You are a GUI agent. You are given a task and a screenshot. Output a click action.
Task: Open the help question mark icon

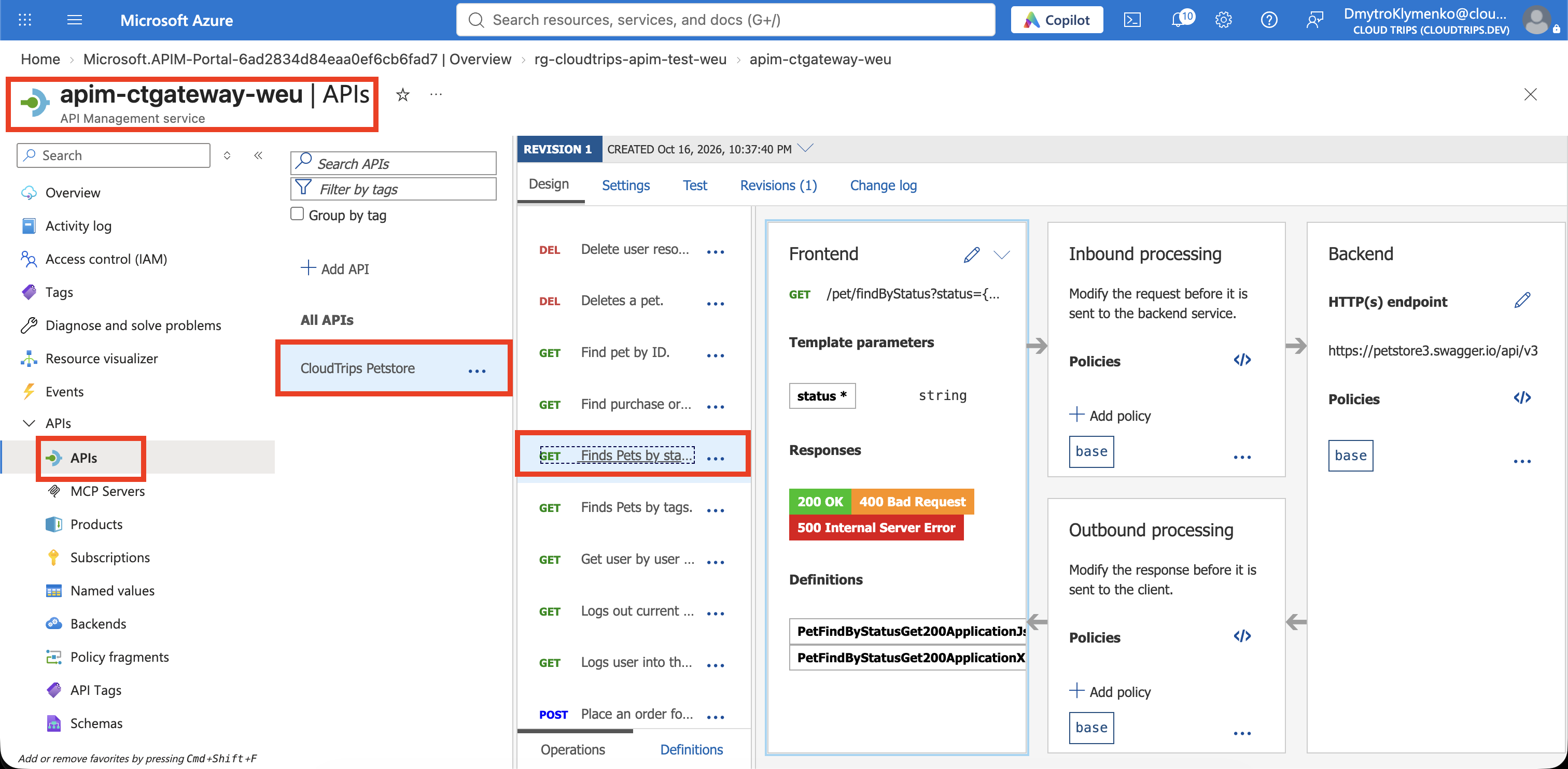(x=1268, y=20)
